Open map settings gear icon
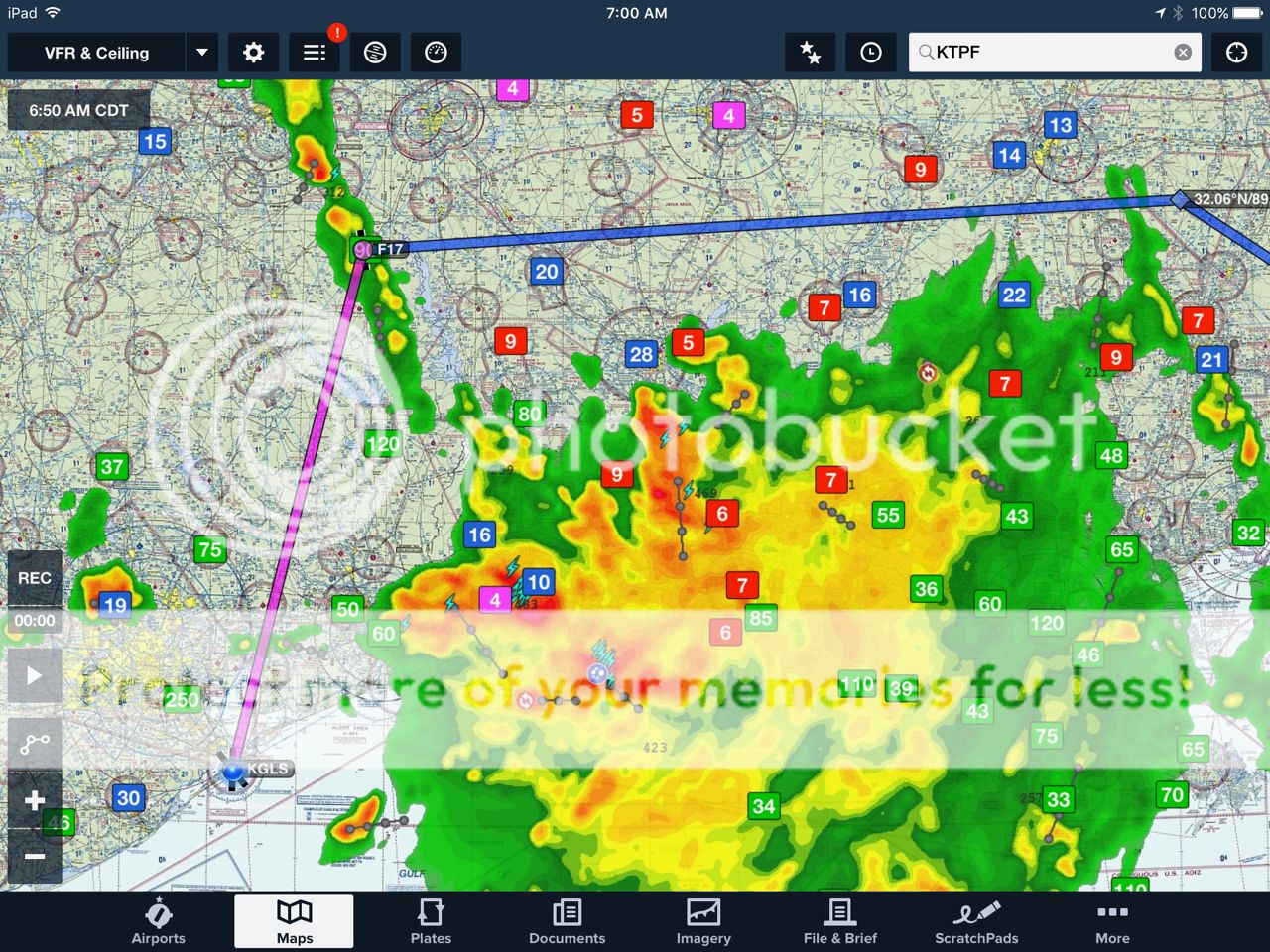Screen dimensions: 1270x952 253,53
